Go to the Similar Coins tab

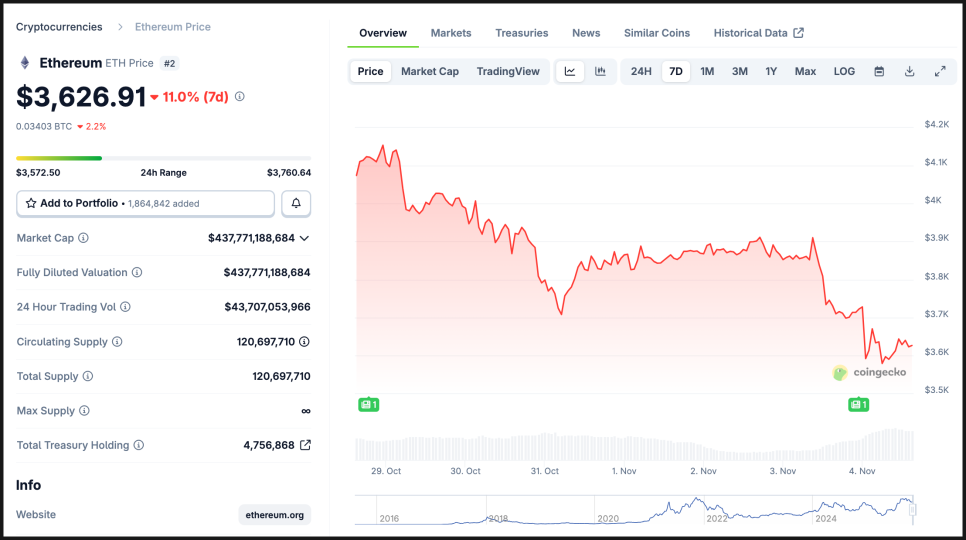tap(657, 33)
